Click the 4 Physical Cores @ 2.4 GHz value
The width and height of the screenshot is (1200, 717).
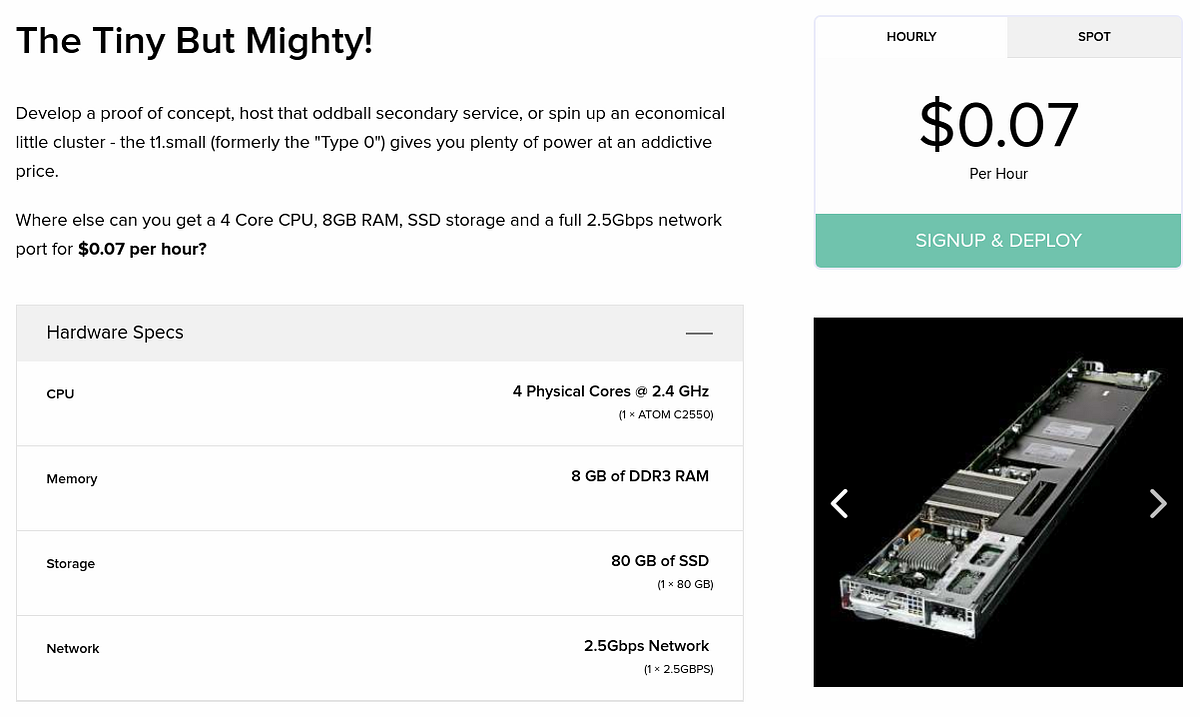point(610,391)
